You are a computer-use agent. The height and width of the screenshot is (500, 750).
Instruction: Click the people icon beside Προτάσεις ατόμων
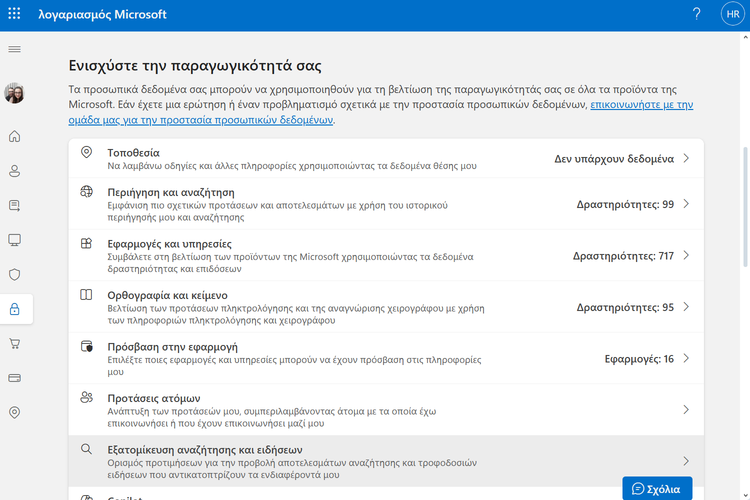87,397
